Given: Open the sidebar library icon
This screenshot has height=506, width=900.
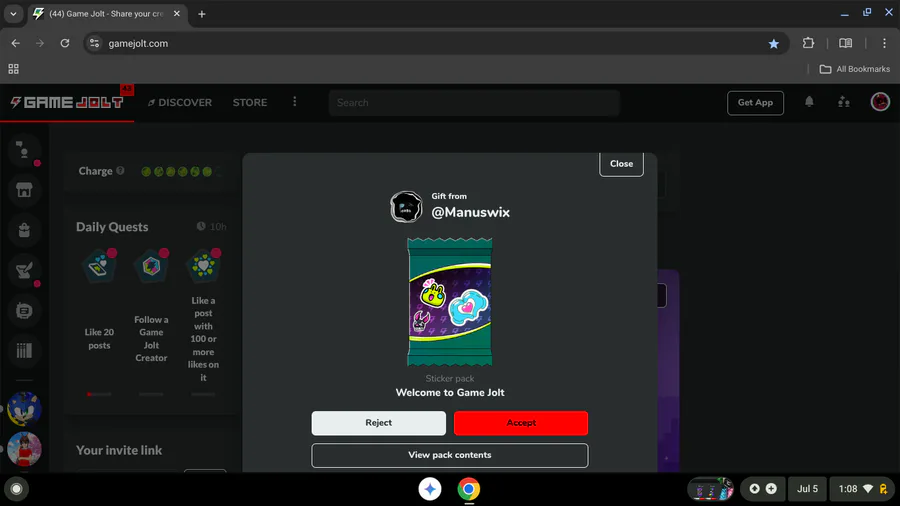Looking at the screenshot, I should point(24,351).
